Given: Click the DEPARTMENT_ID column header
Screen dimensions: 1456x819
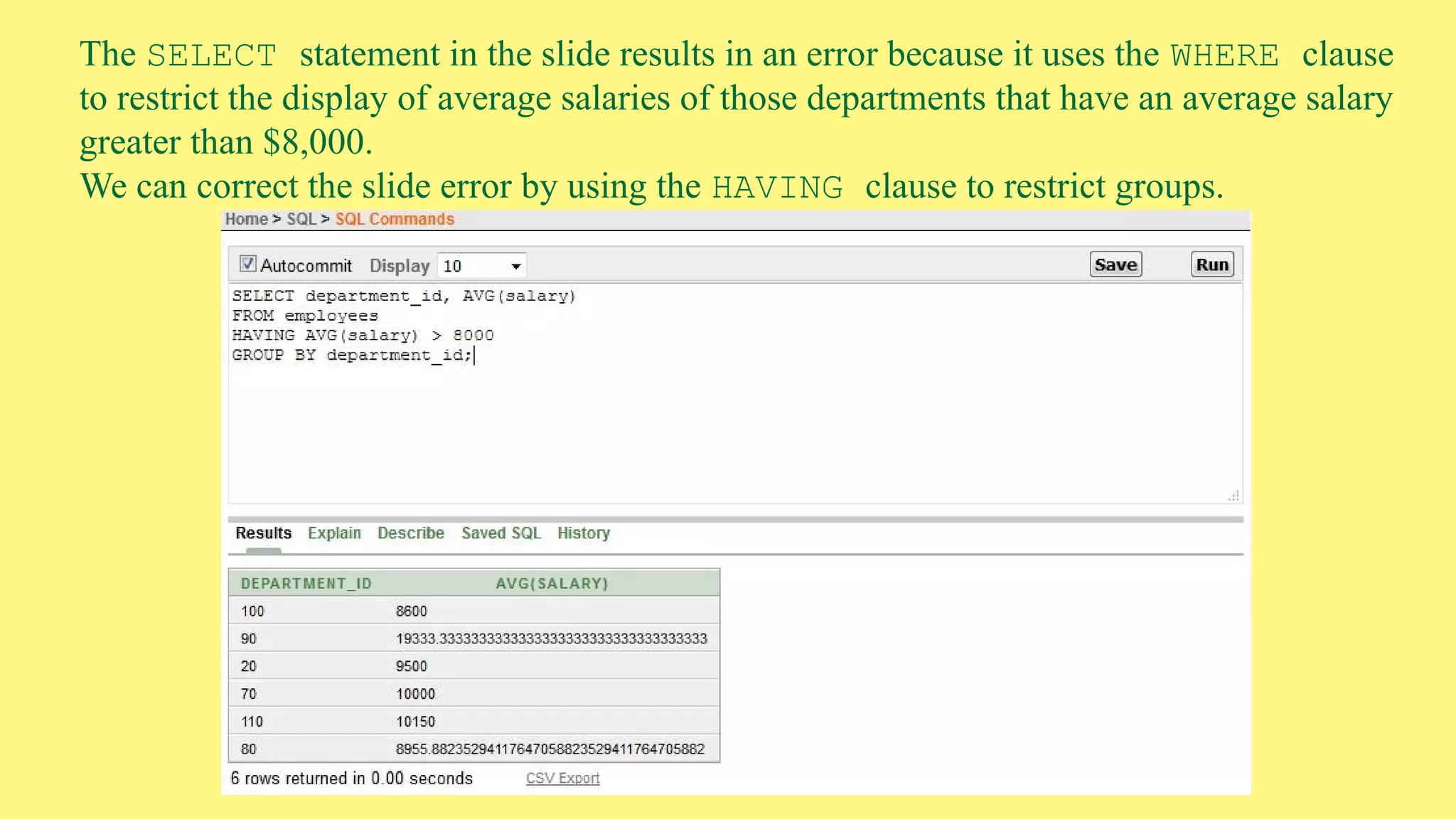Looking at the screenshot, I should 306,584.
